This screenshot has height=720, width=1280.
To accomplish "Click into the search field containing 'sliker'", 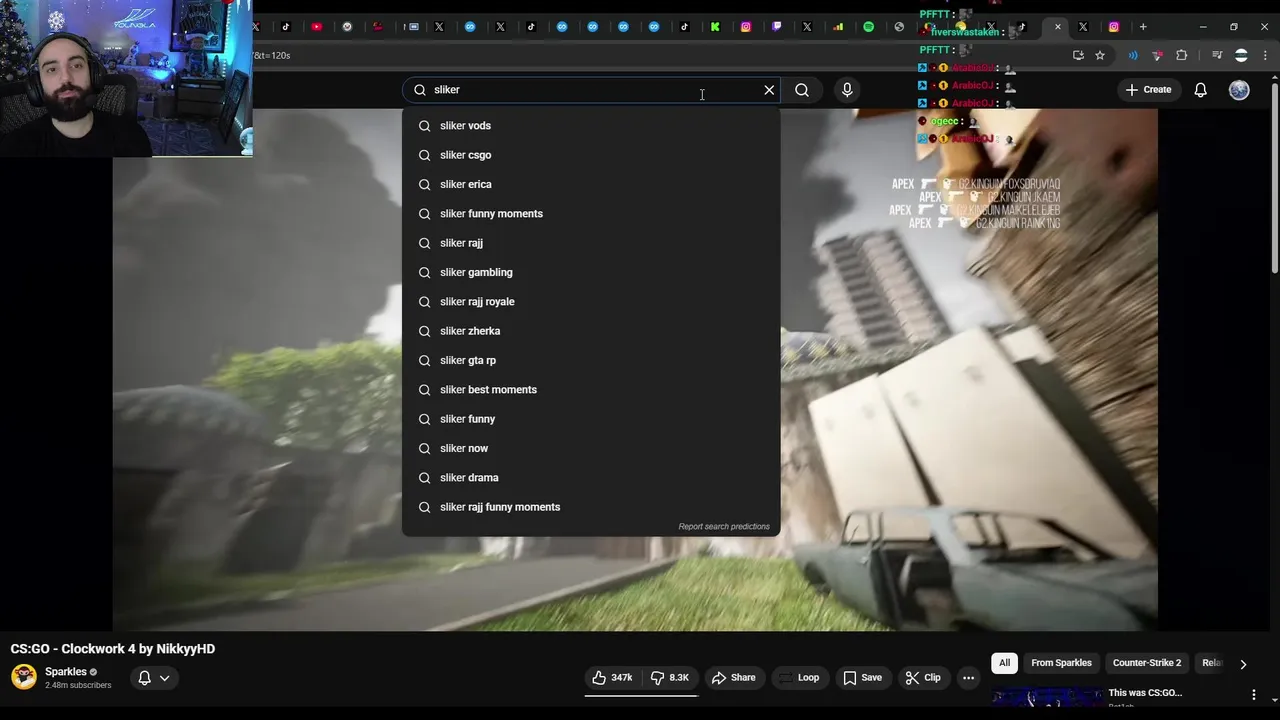I will pyautogui.click(x=590, y=90).
